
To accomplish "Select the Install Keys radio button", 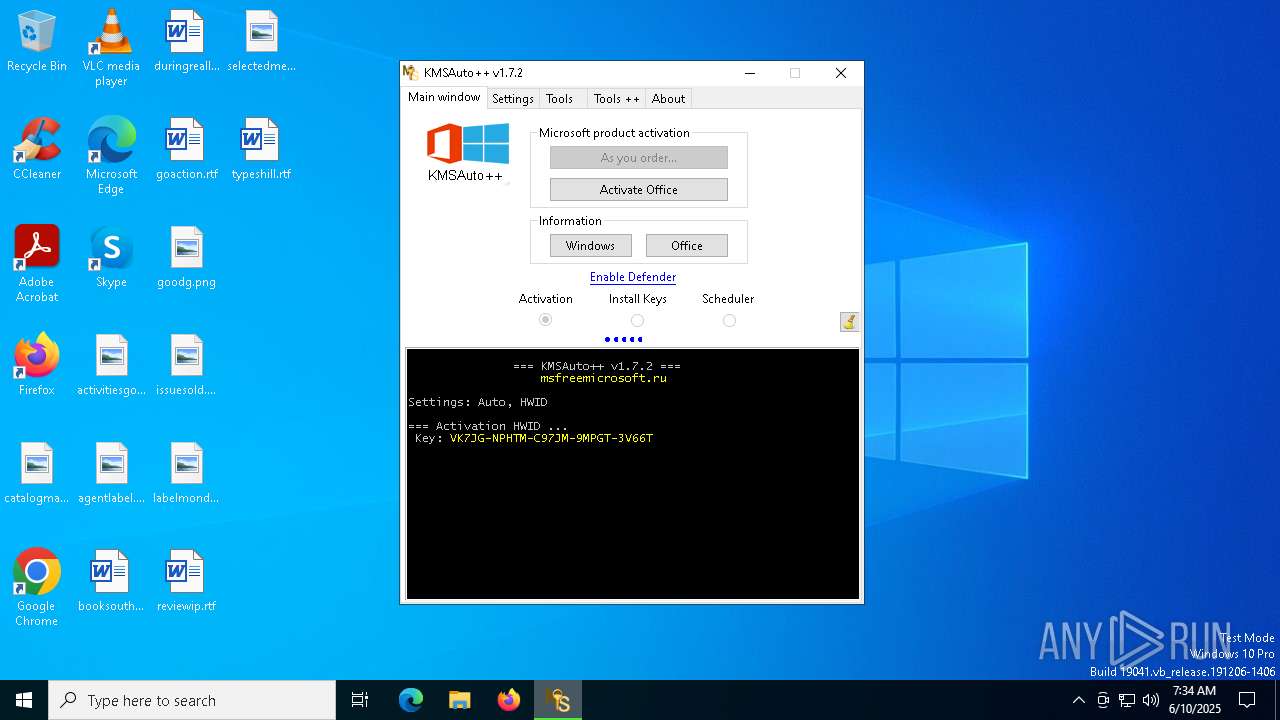I will (637, 320).
